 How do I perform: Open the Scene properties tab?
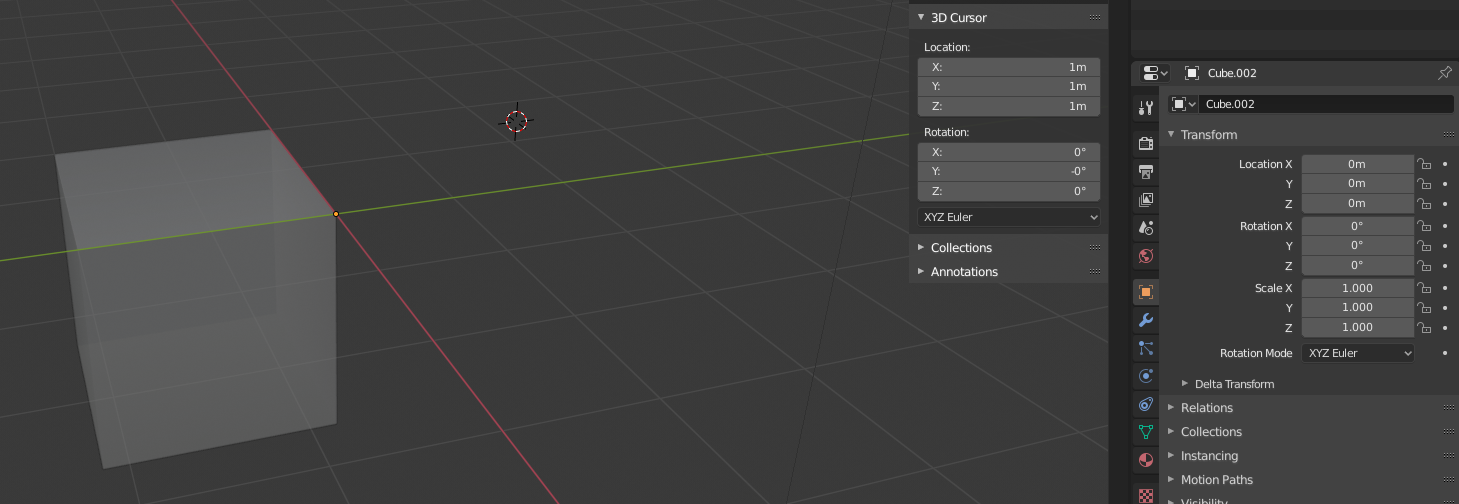click(1146, 228)
